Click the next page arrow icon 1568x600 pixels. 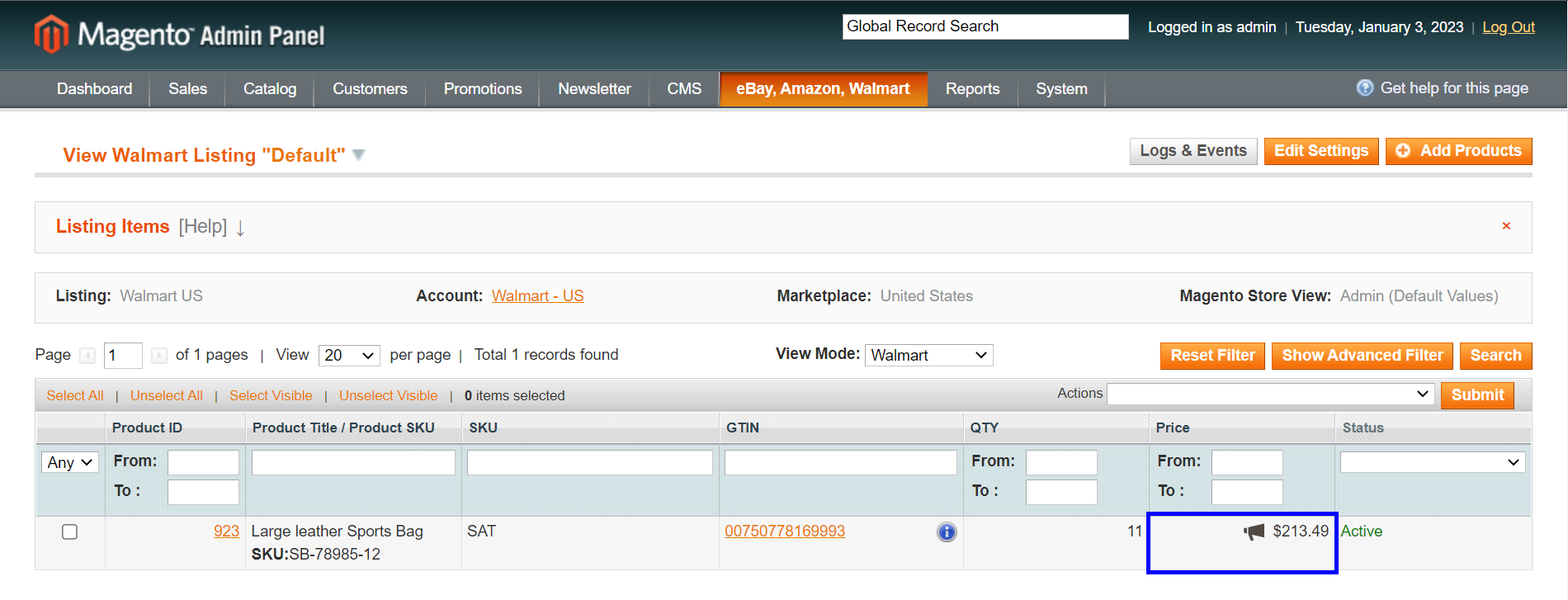159,356
